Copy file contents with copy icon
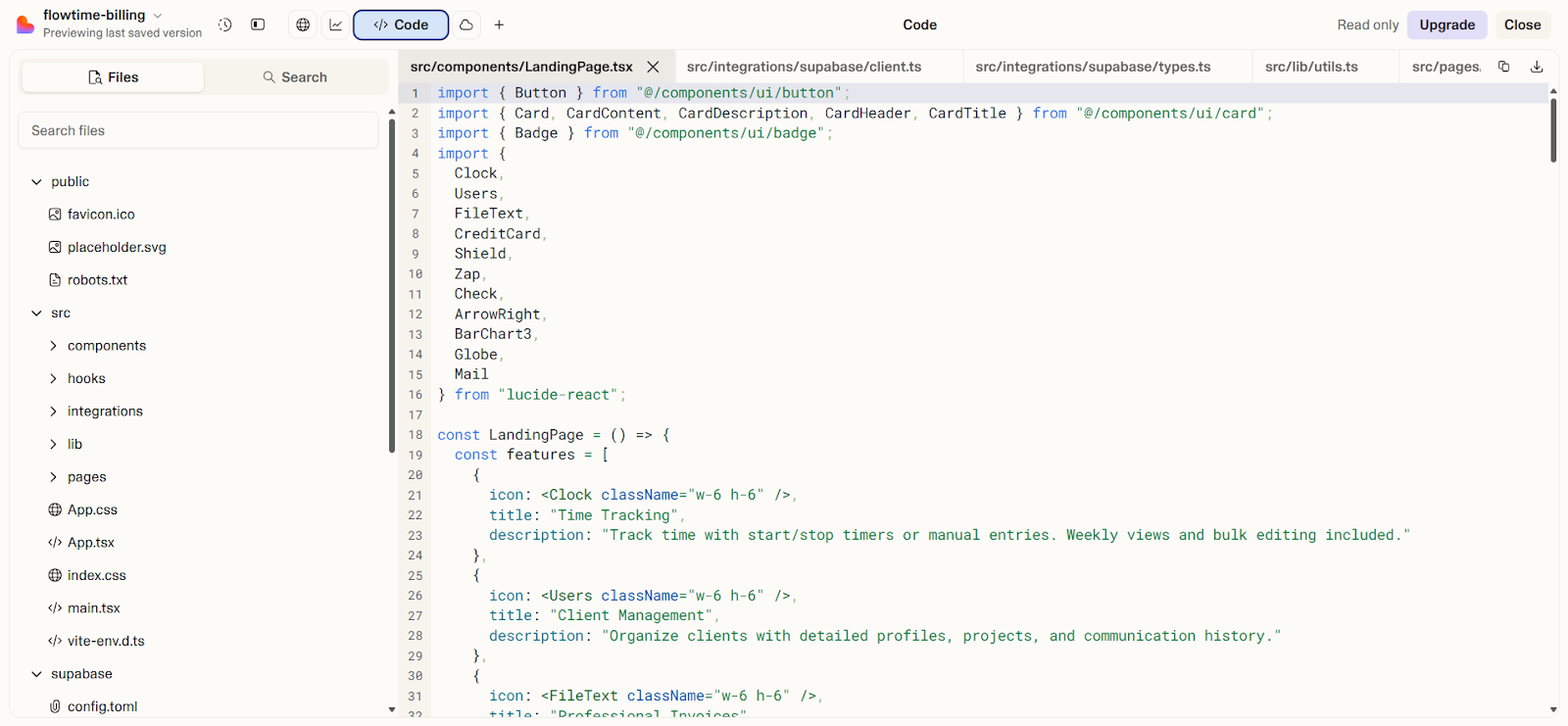Screen dimensions: 1568x726 point(1503,67)
